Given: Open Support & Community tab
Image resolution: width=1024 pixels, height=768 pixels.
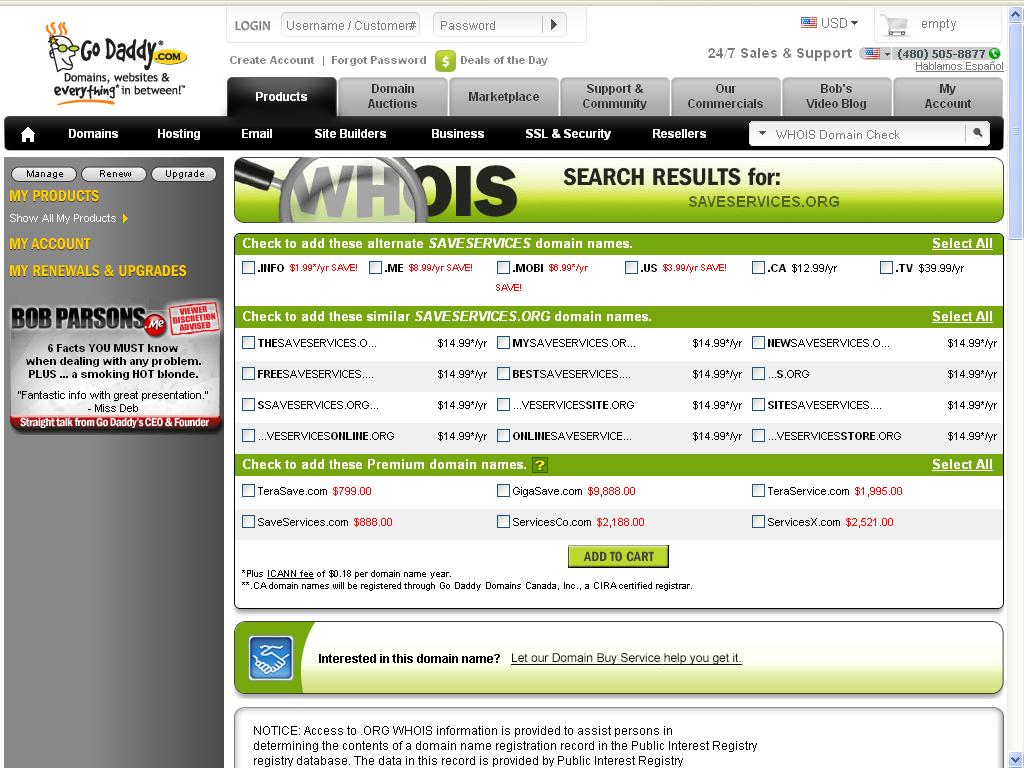Looking at the screenshot, I should (x=615, y=97).
